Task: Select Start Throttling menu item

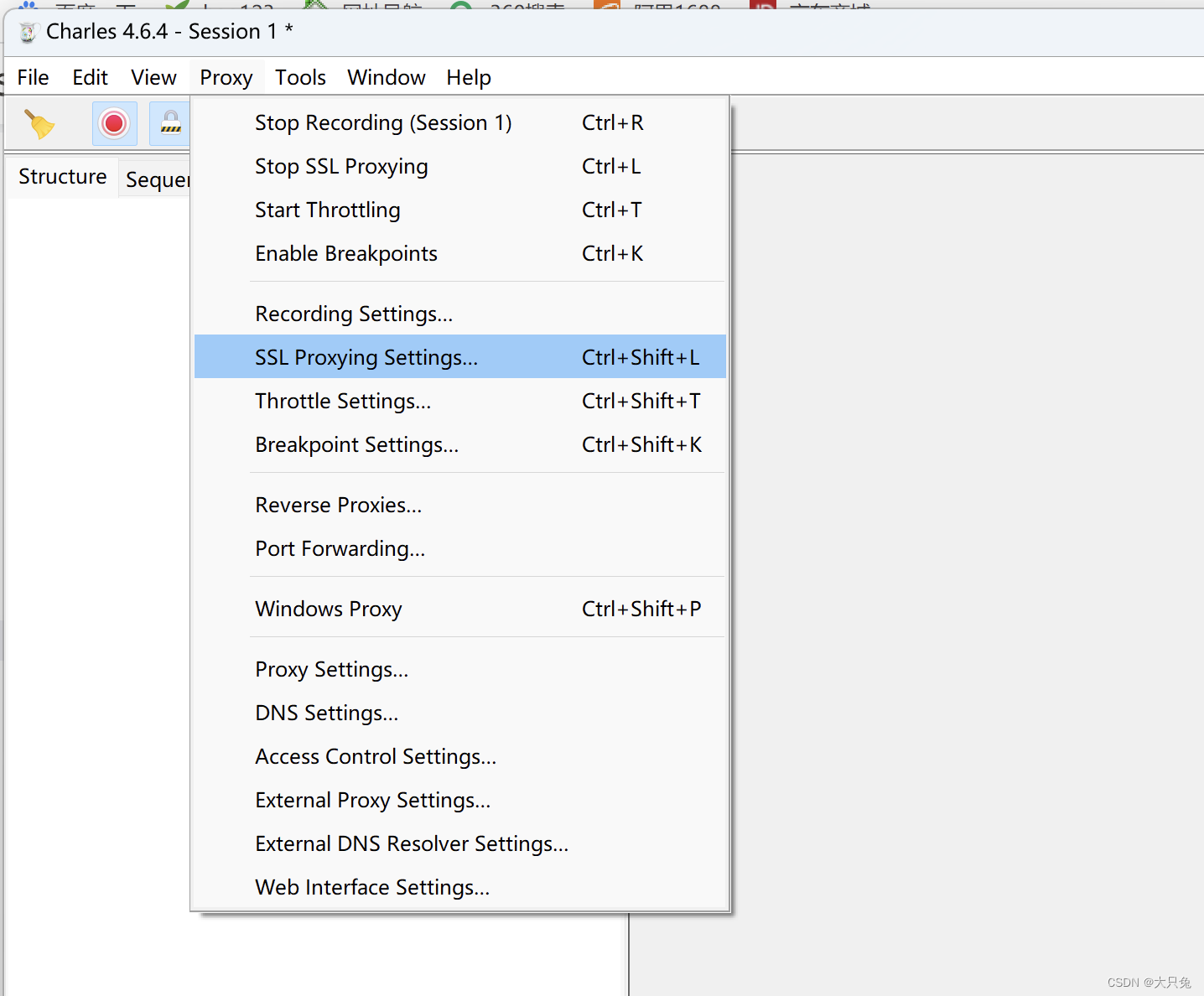Action: 460,210
